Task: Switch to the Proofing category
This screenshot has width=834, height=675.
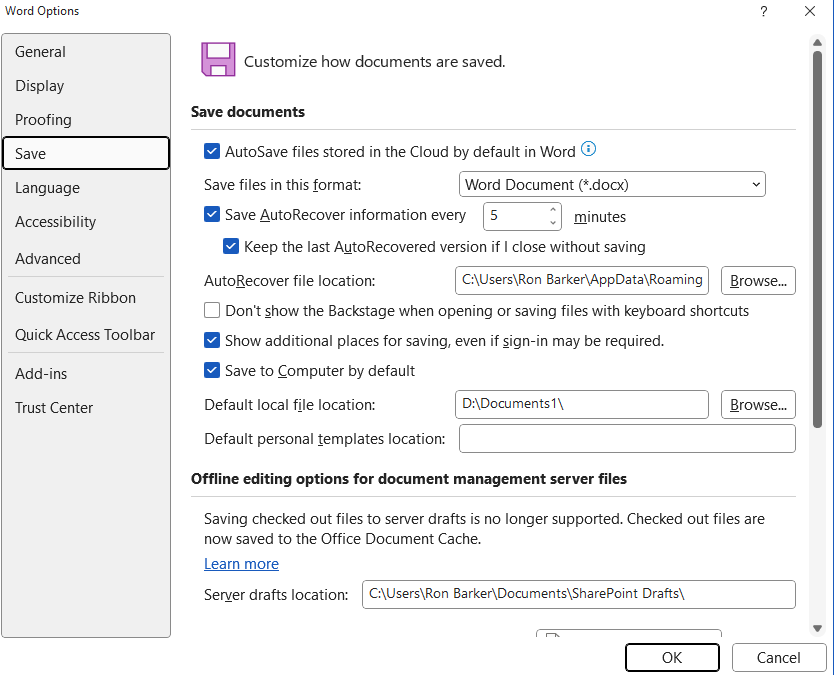Action: 44,120
